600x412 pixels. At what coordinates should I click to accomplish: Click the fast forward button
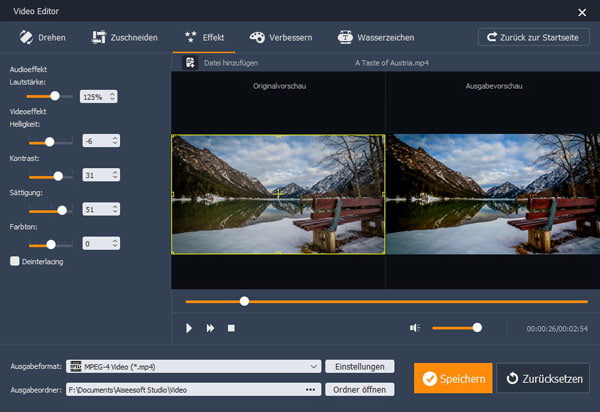(210, 327)
